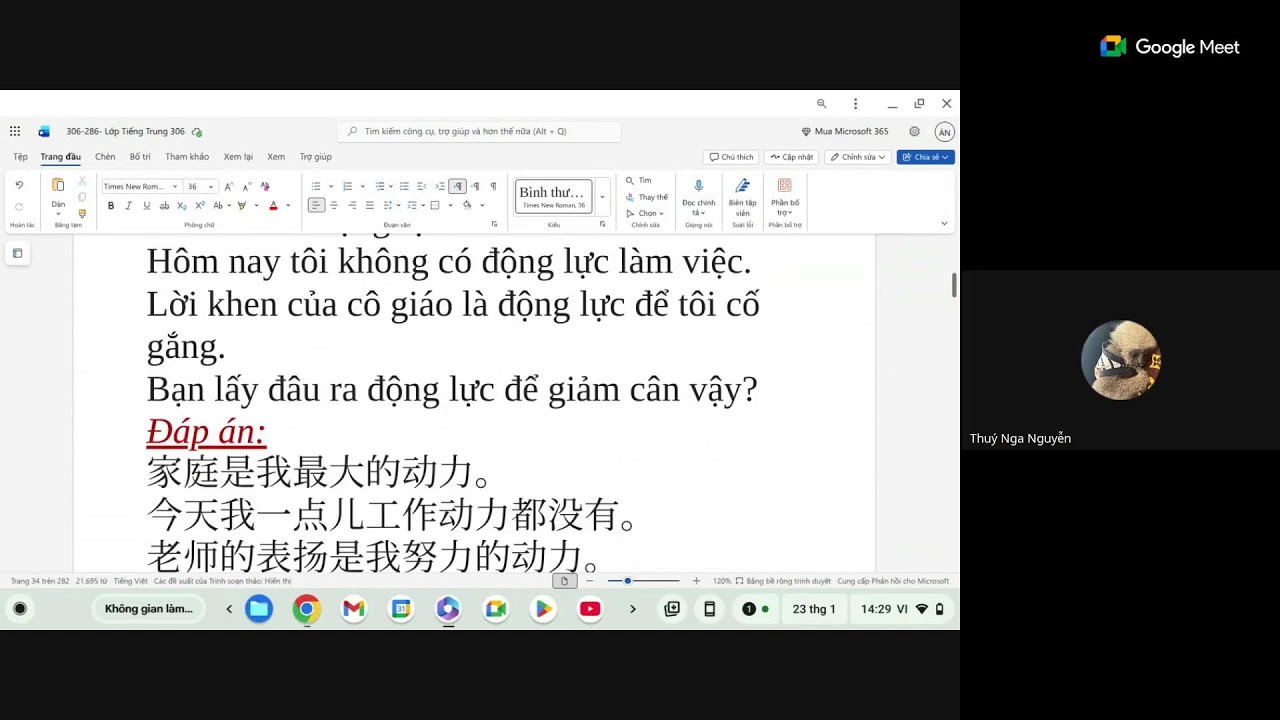This screenshot has height=720, width=1280.
Task: Click the increase font size icon
Action: coord(229,187)
